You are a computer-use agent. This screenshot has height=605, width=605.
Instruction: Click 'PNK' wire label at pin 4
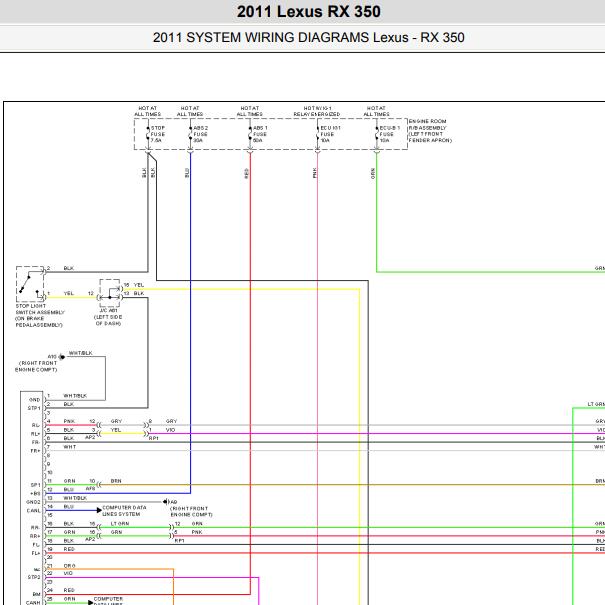(x=69, y=421)
